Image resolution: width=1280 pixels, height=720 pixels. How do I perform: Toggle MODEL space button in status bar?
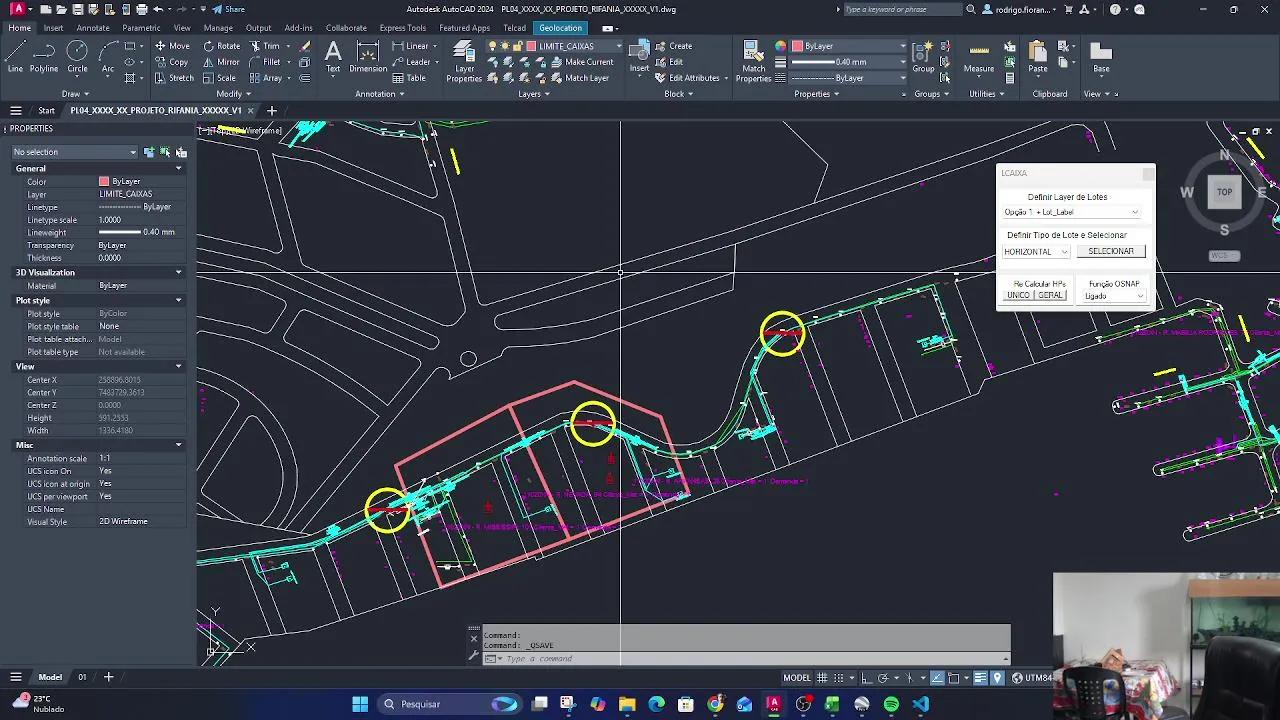[797, 678]
